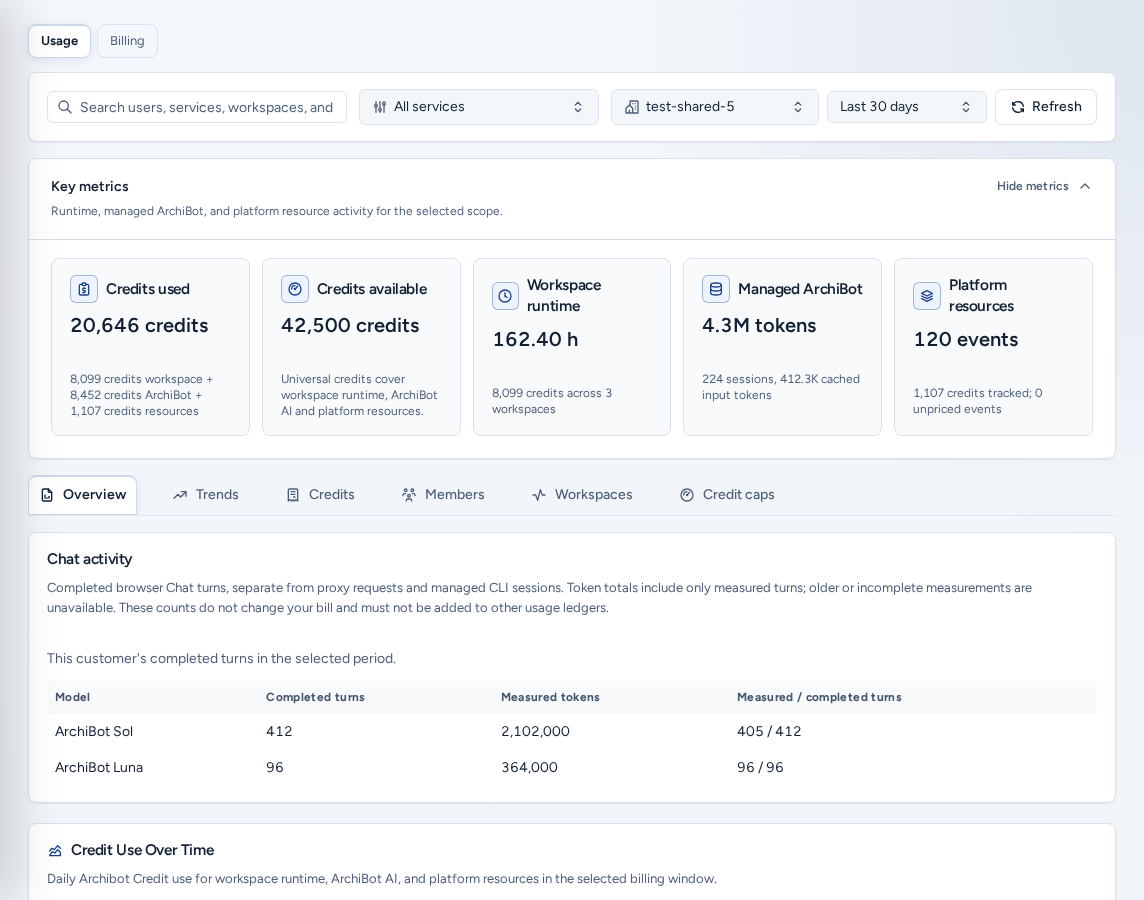Click the services filter sliders icon

coord(380,107)
